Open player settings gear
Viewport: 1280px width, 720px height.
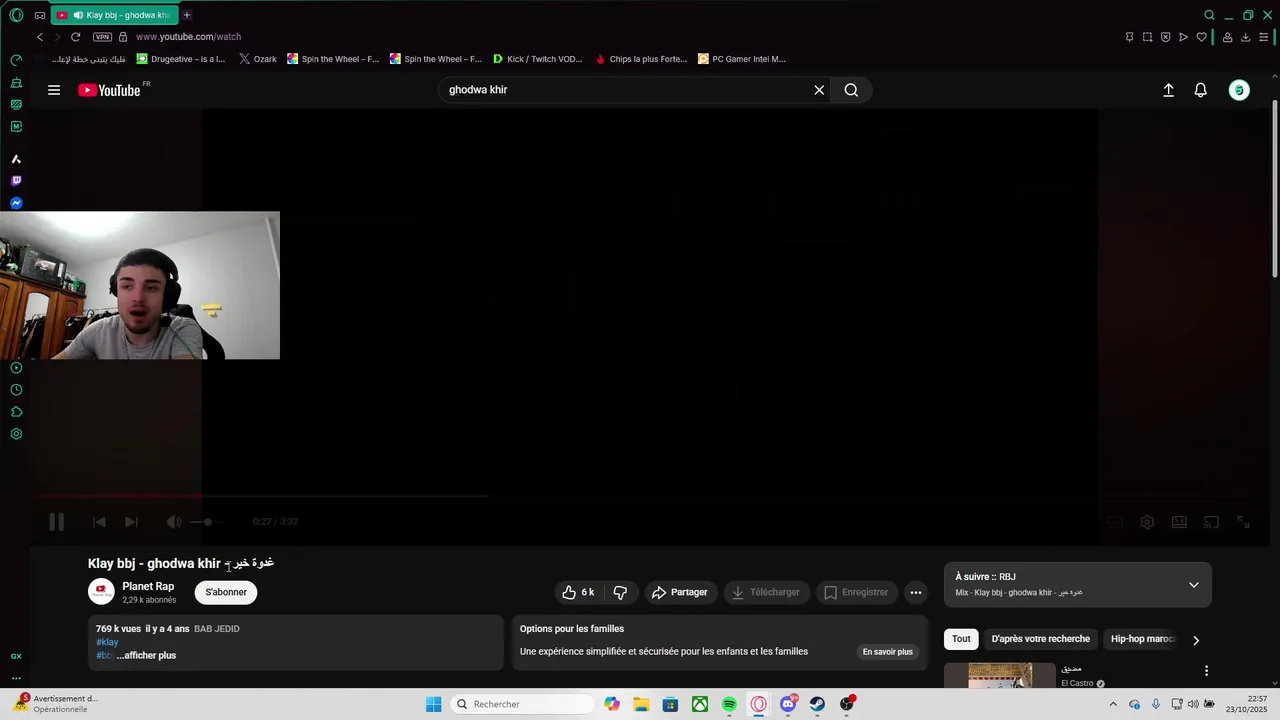point(1147,521)
